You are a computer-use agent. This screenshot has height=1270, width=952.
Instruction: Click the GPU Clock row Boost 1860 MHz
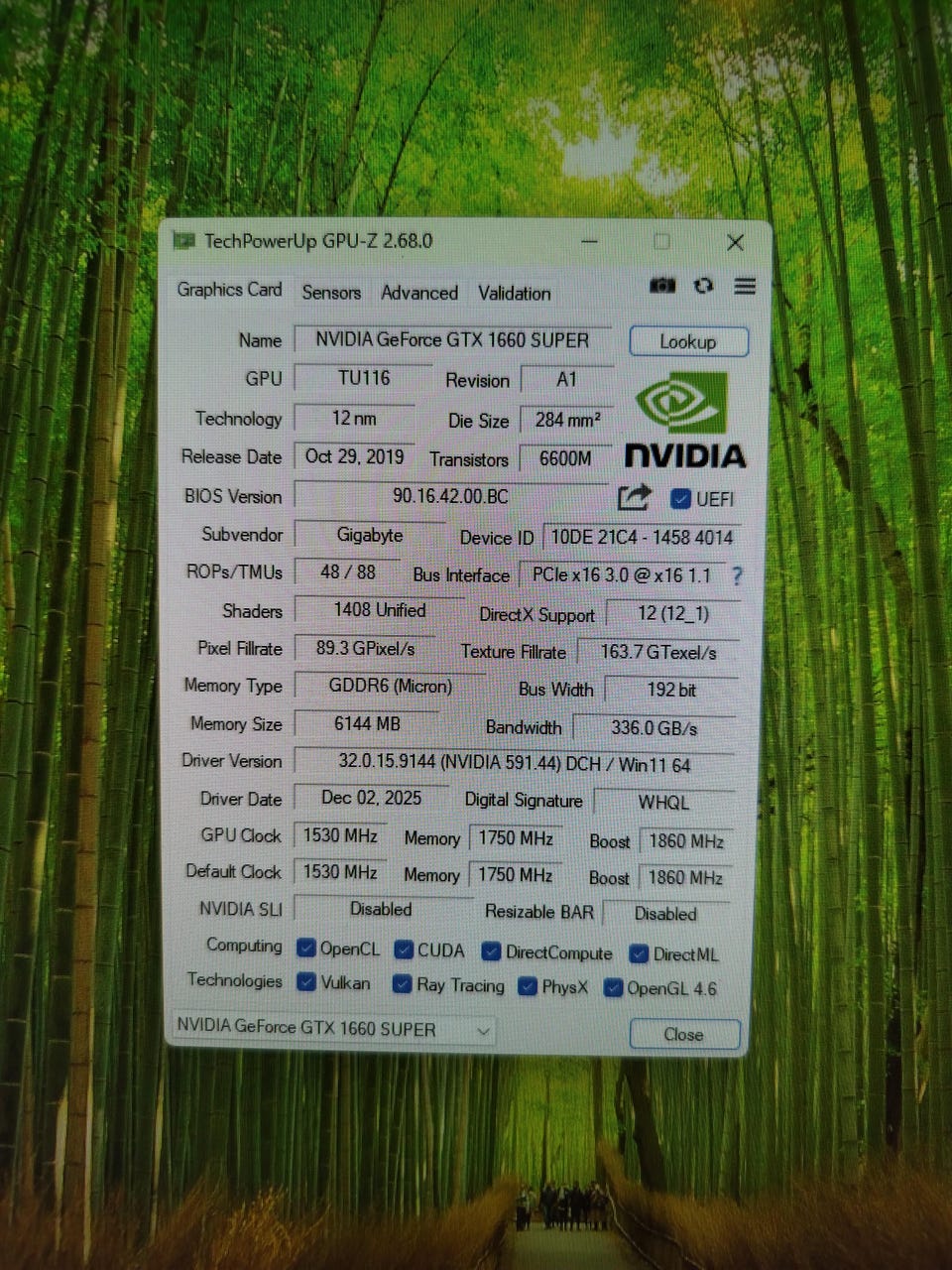coord(686,841)
